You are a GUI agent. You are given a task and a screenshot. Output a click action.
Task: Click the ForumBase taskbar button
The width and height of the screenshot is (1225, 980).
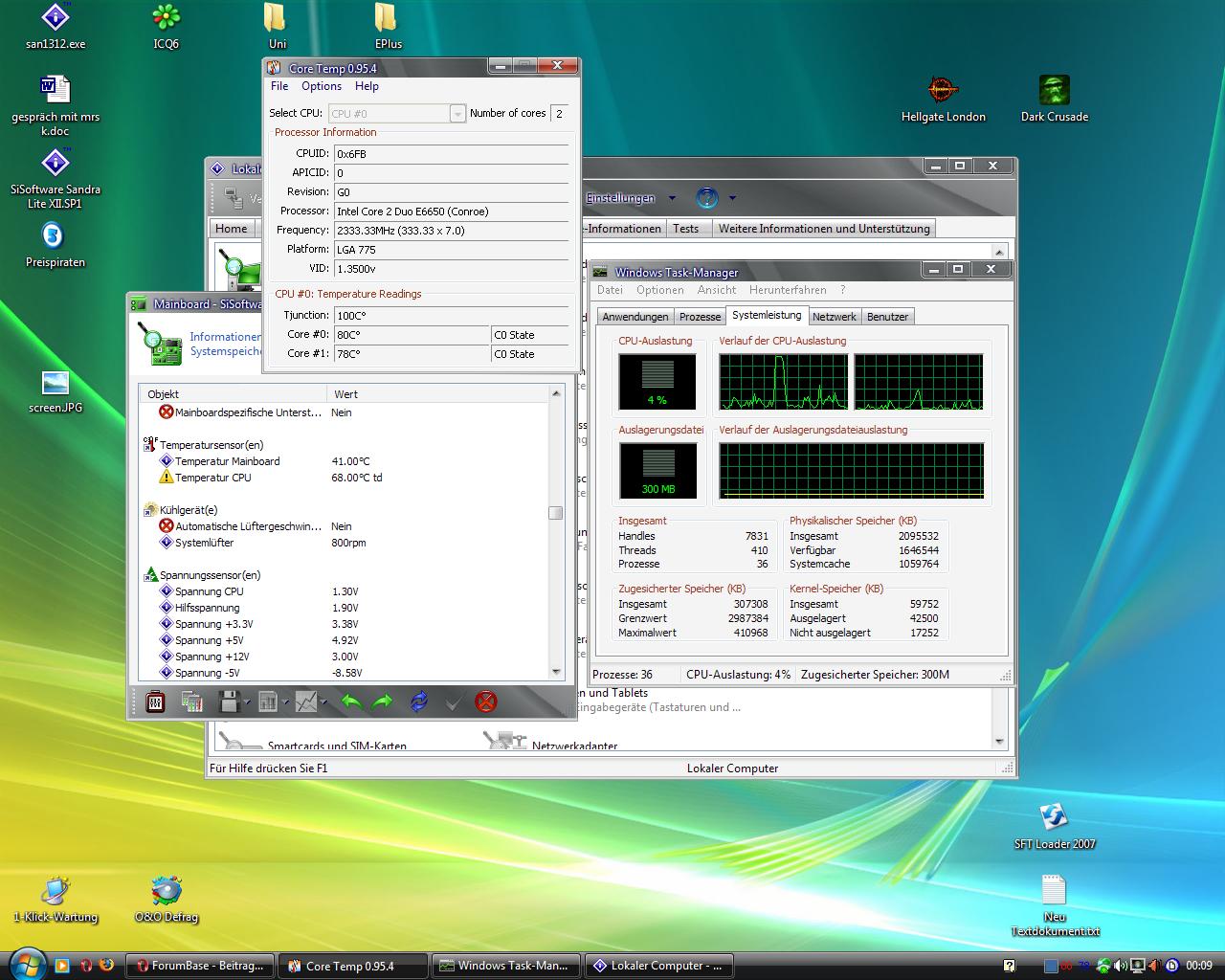[x=201, y=966]
